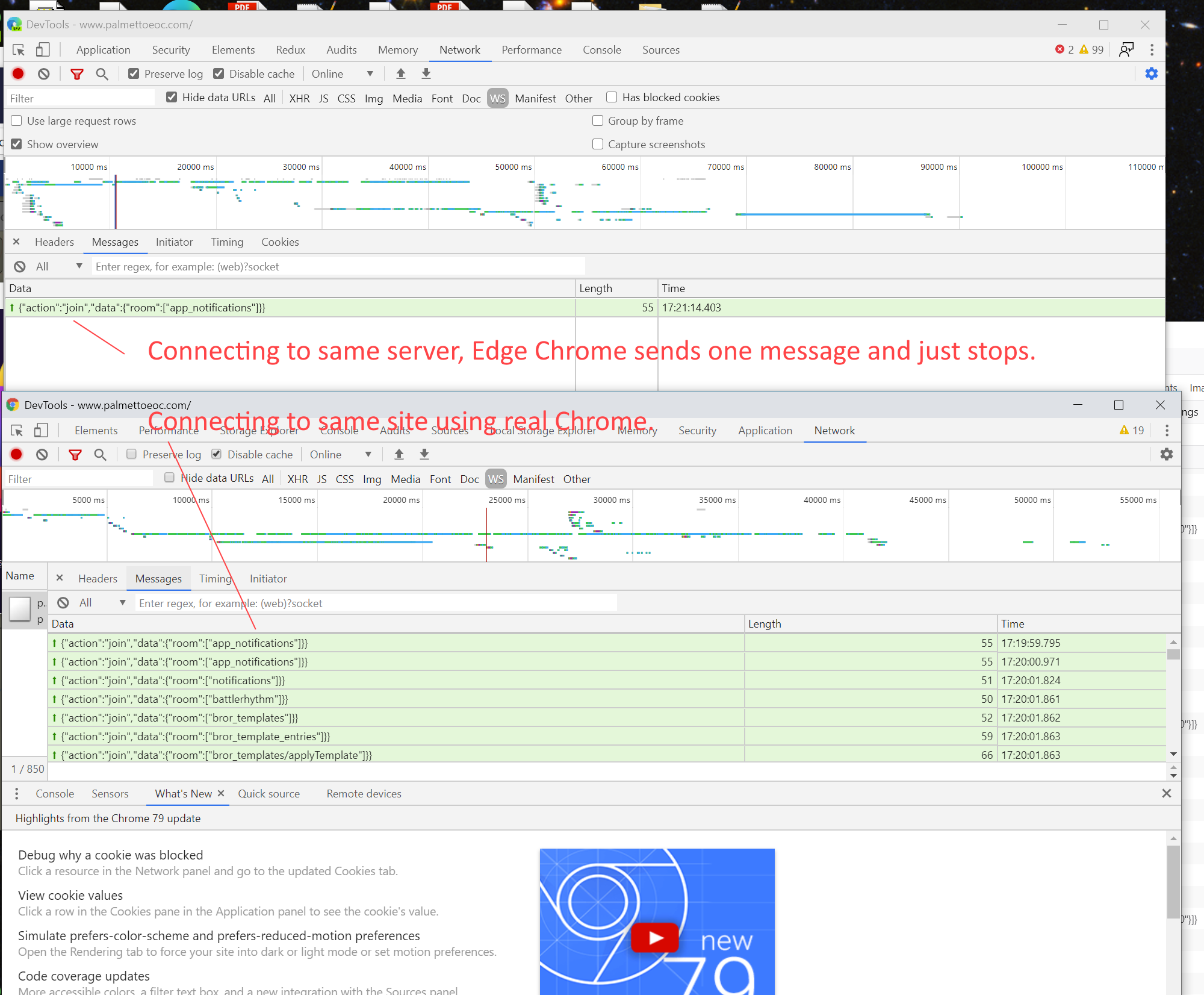Click the network filter funnel icon

point(77,73)
